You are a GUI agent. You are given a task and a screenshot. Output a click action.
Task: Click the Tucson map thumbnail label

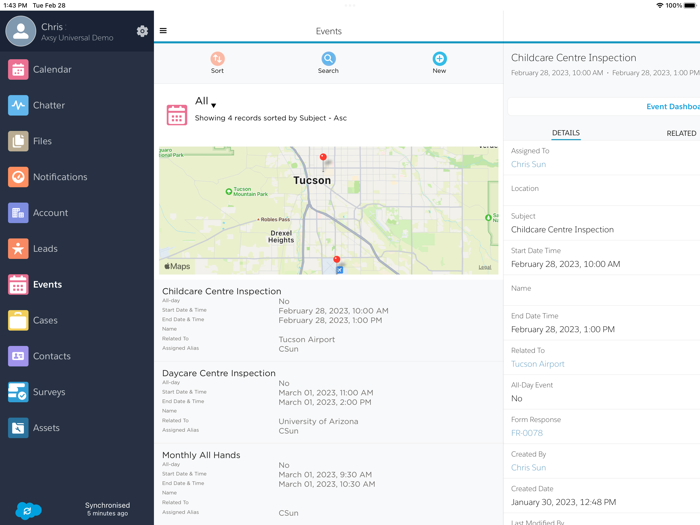(312, 180)
